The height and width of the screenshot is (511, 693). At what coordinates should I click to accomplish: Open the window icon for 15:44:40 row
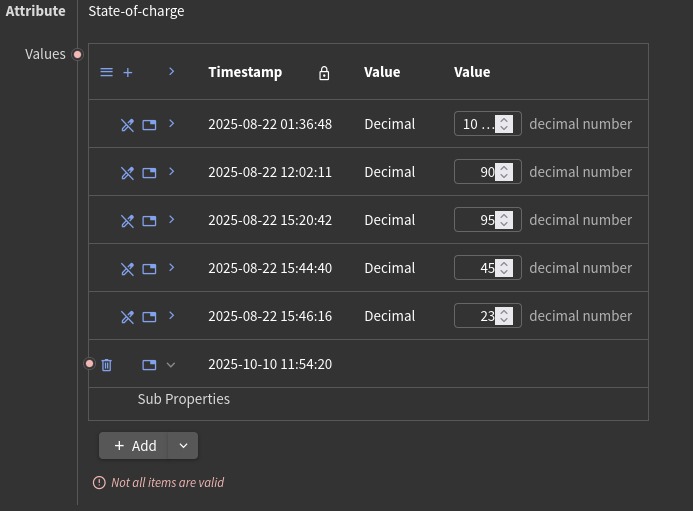click(149, 269)
